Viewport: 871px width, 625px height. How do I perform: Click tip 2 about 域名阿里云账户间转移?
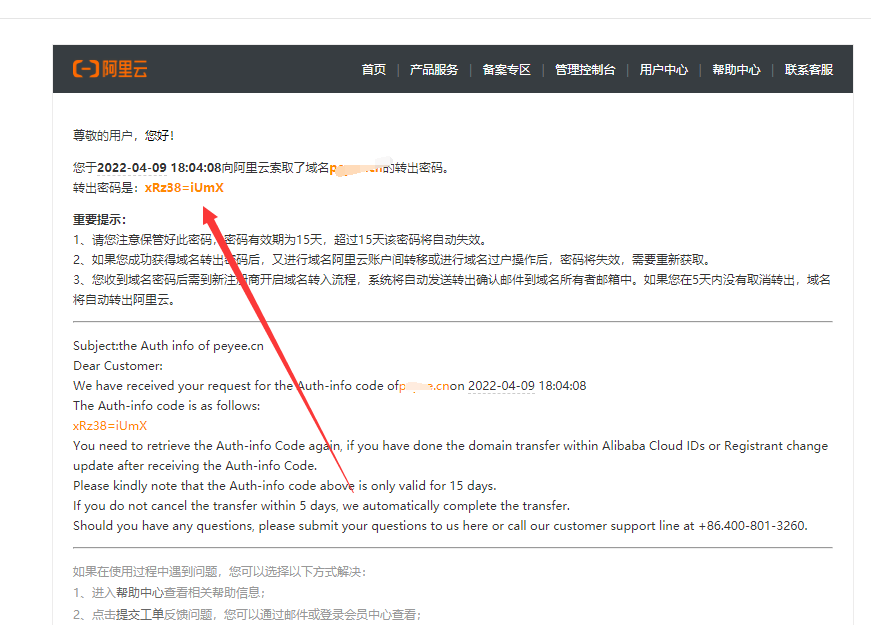pos(392,259)
